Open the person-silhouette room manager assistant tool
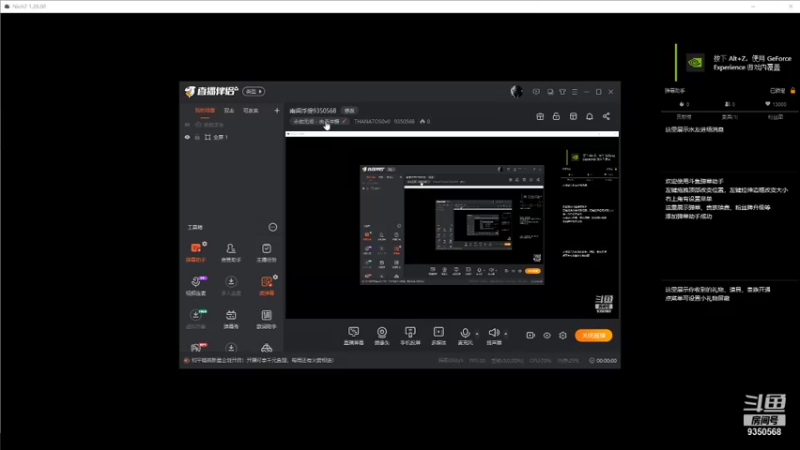This screenshot has height=450, width=800. click(231, 253)
